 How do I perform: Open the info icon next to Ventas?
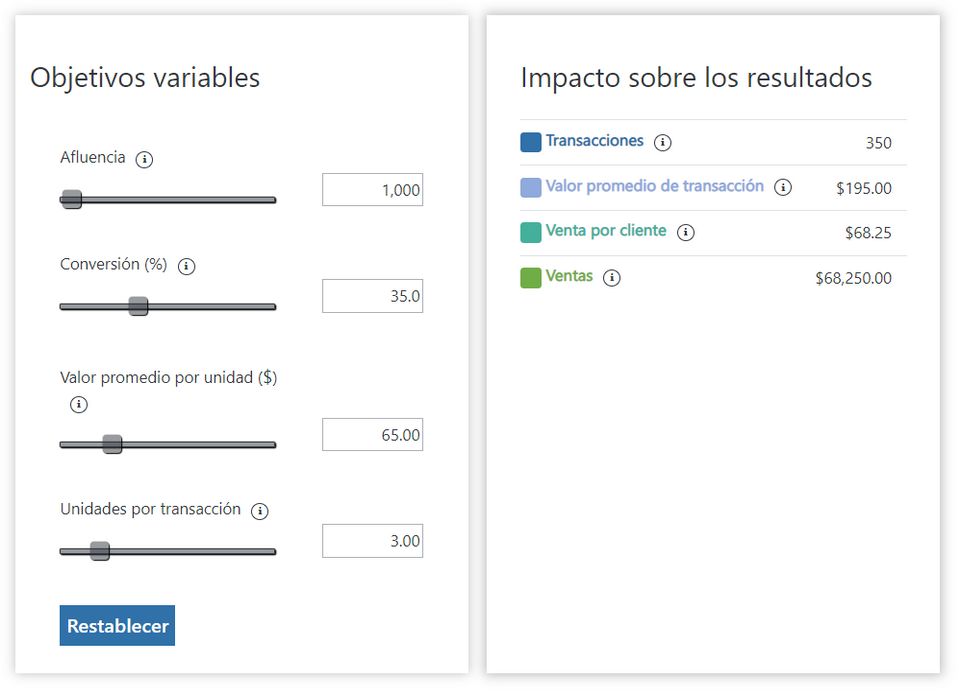[612, 277]
